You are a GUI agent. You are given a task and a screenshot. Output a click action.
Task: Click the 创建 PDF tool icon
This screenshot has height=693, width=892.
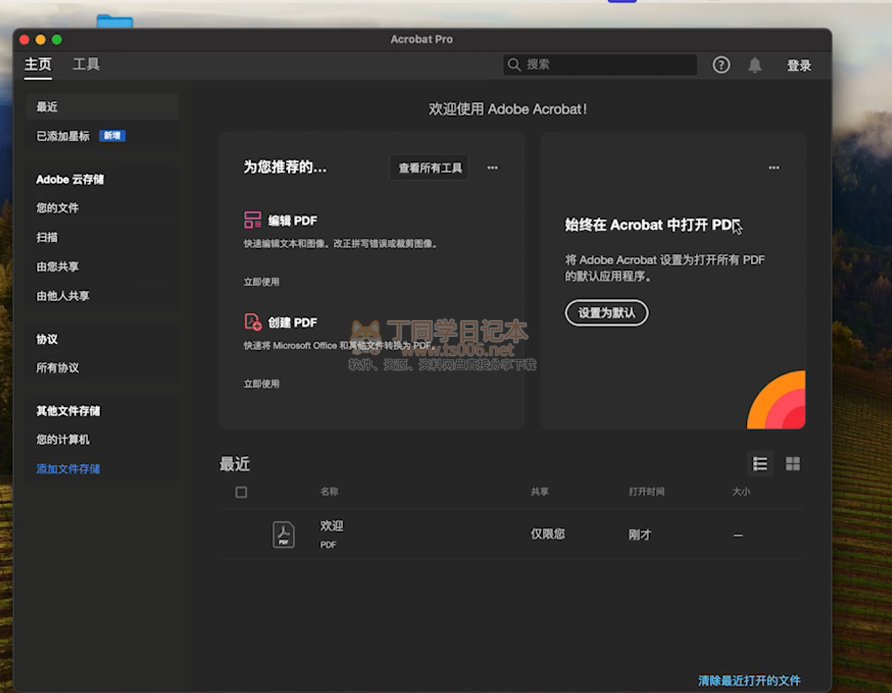coord(253,322)
